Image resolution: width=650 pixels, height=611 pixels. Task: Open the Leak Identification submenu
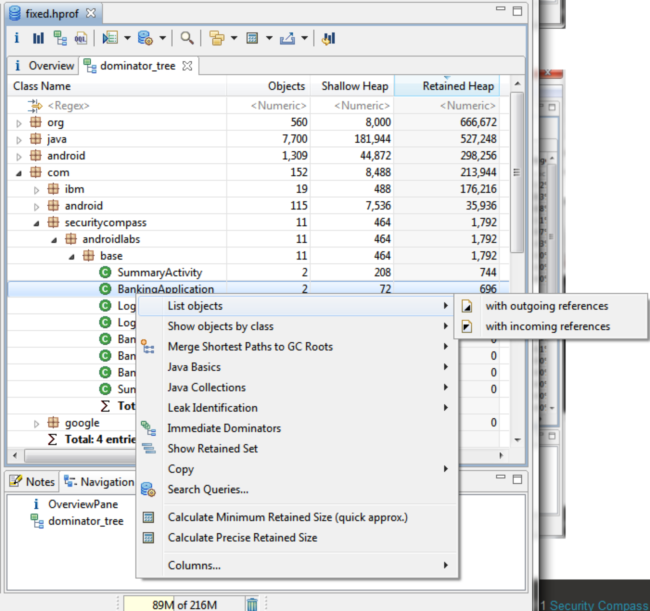click(x=298, y=407)
